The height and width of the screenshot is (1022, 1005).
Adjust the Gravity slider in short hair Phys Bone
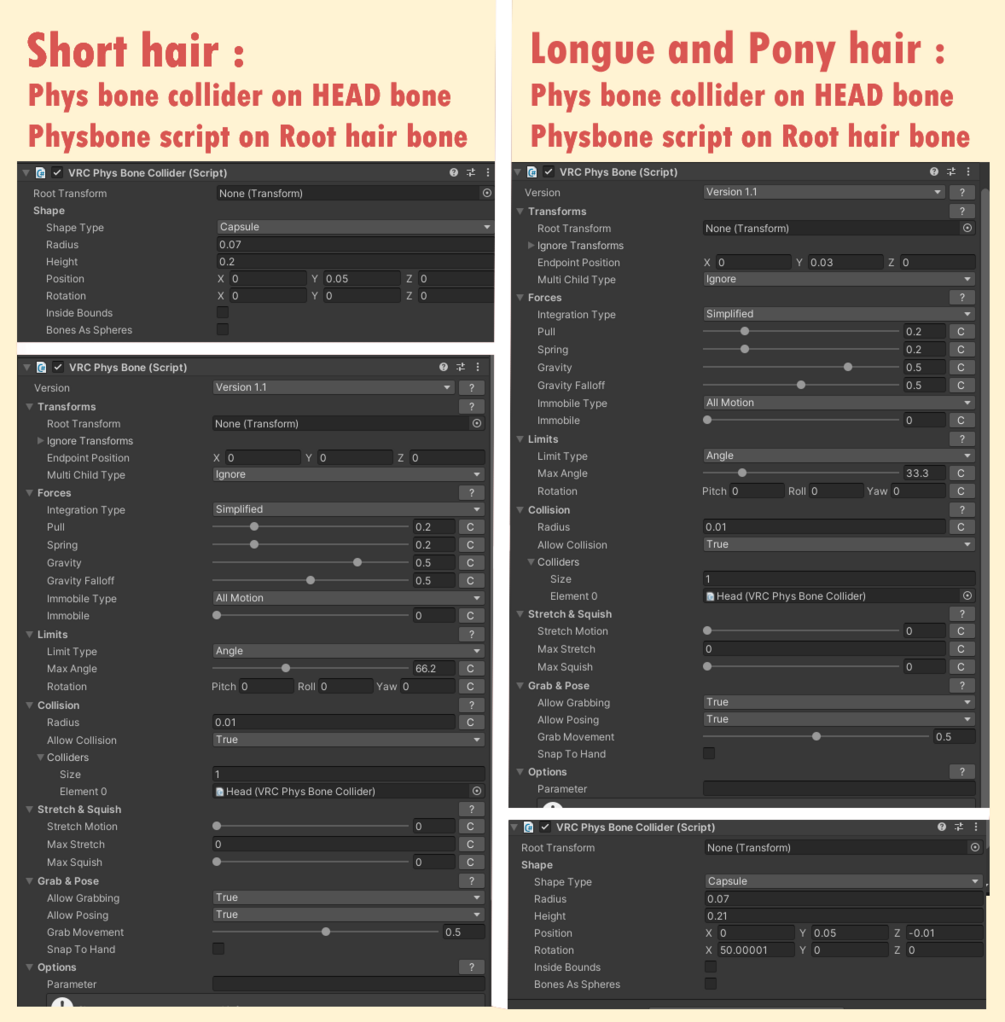[x=311, y=562]
